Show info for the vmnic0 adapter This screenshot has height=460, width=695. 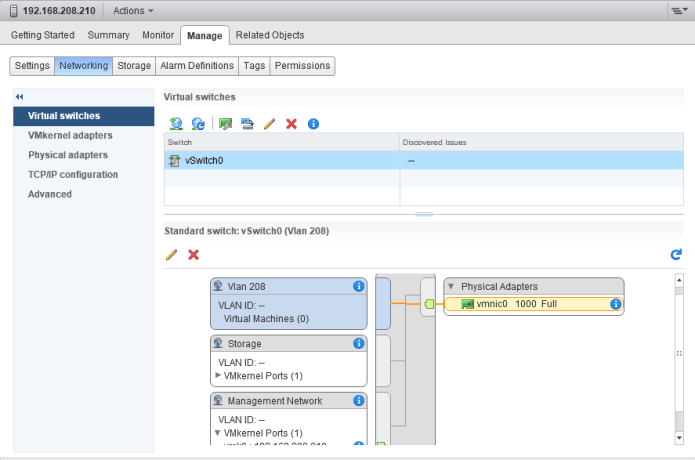pyautogui.click(x=616, y=304)
